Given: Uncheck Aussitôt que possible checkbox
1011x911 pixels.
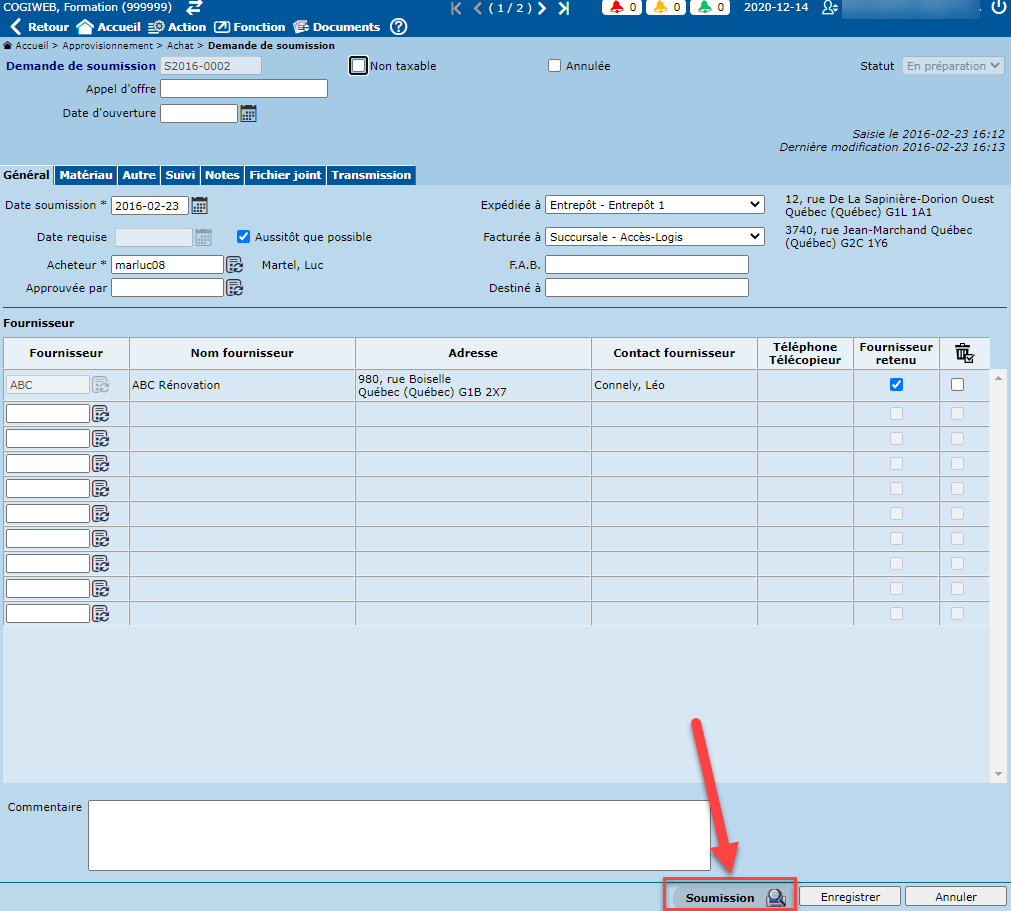Looking at the screenshot, I should click(x=243, y=237).
